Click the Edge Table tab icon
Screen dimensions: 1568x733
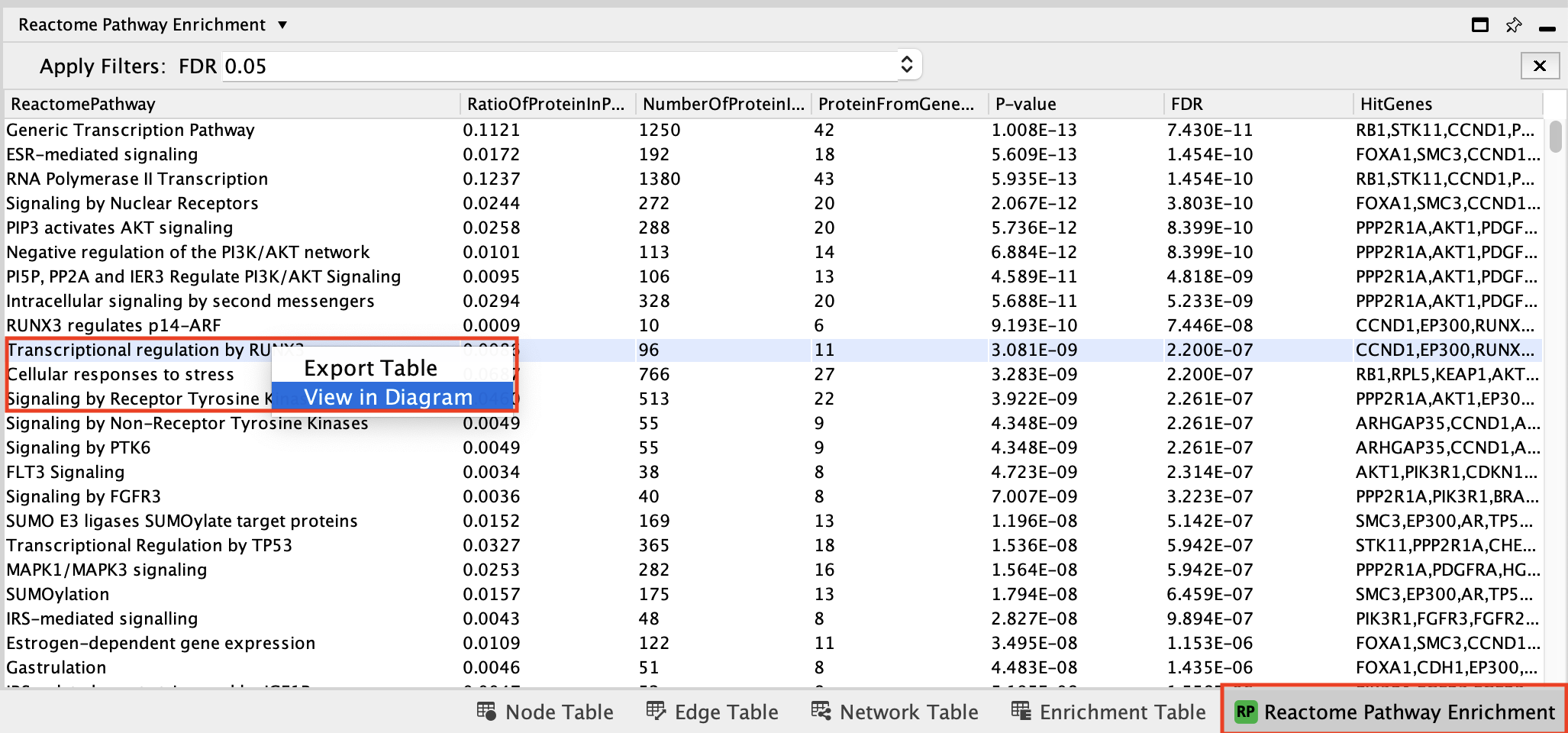(655, 712)
